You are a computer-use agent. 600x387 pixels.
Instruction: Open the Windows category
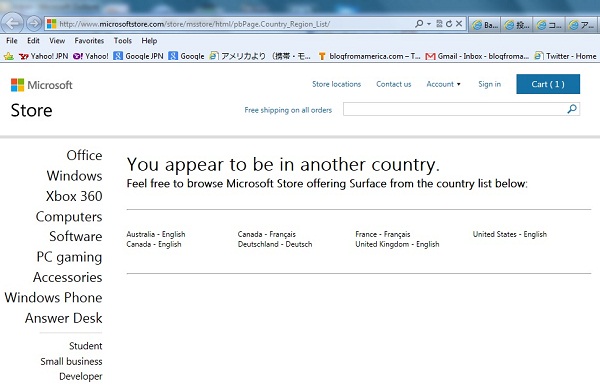[74, 176]
